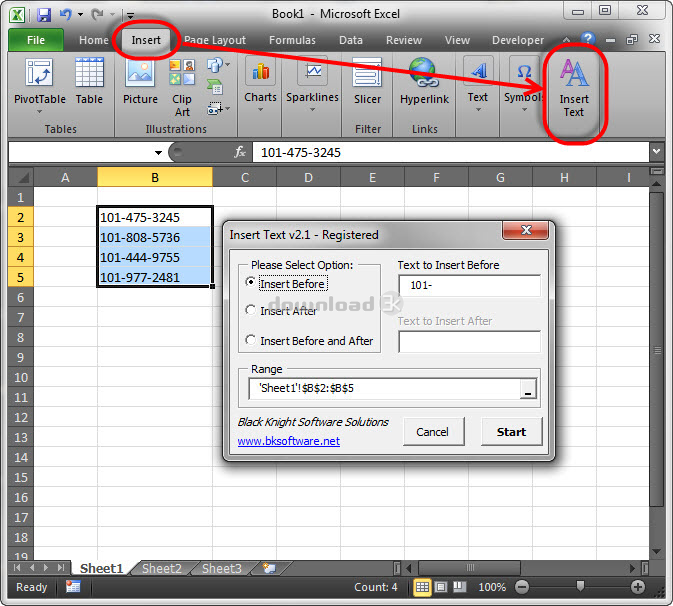Click the Range reference input field

(x=384, y=389)
